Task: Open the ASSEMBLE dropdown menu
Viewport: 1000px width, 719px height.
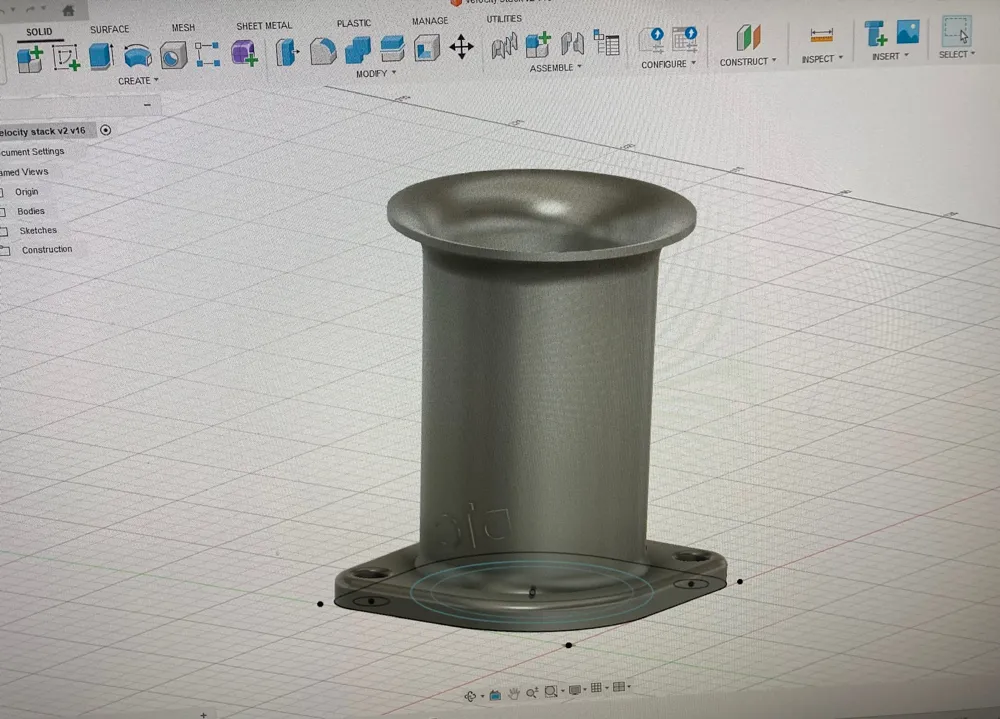Action: point(555,68)
